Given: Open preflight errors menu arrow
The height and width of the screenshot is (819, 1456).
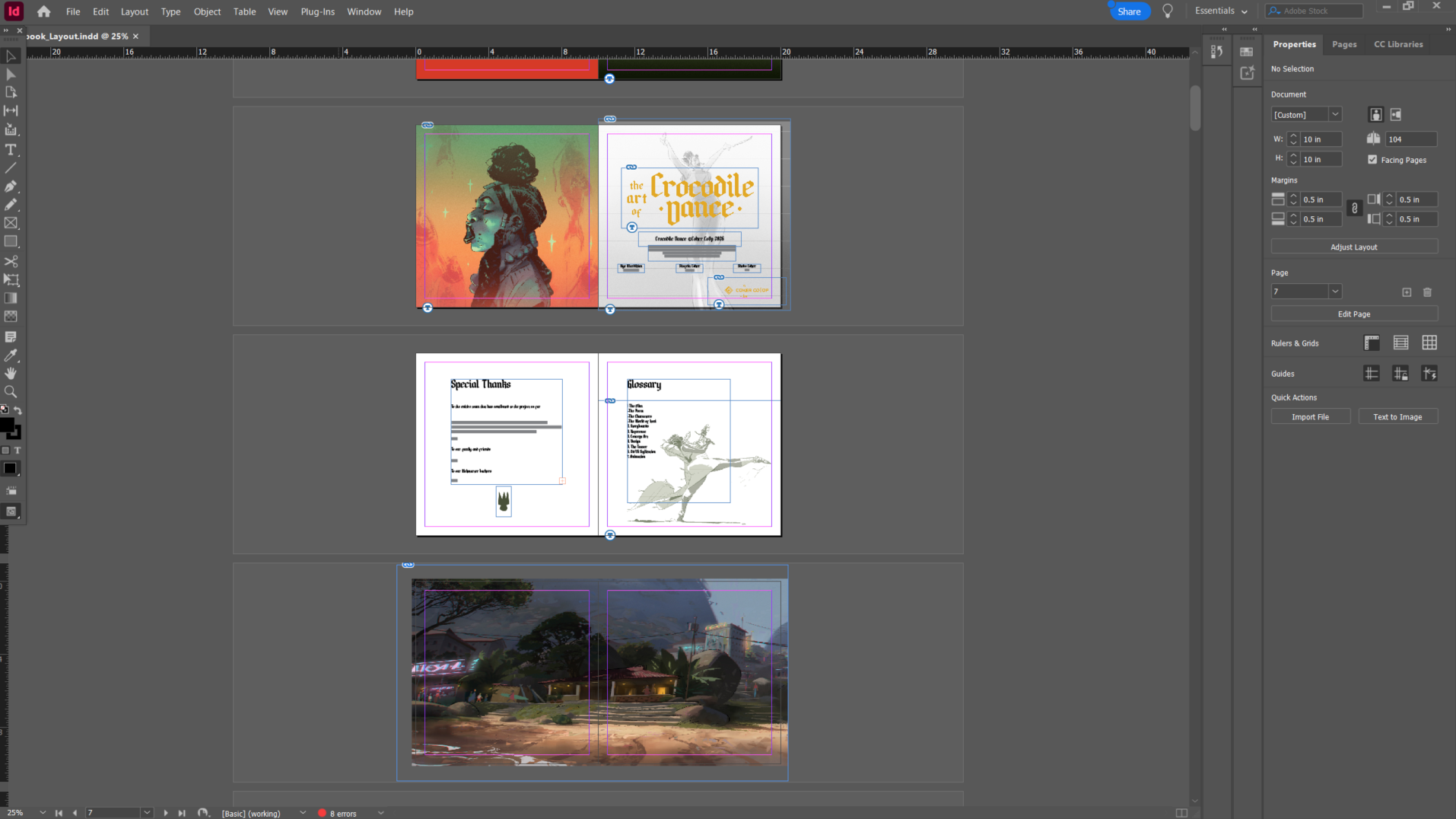Looking at the screenshot, I should pyautogui.click(x=381, y=813).
